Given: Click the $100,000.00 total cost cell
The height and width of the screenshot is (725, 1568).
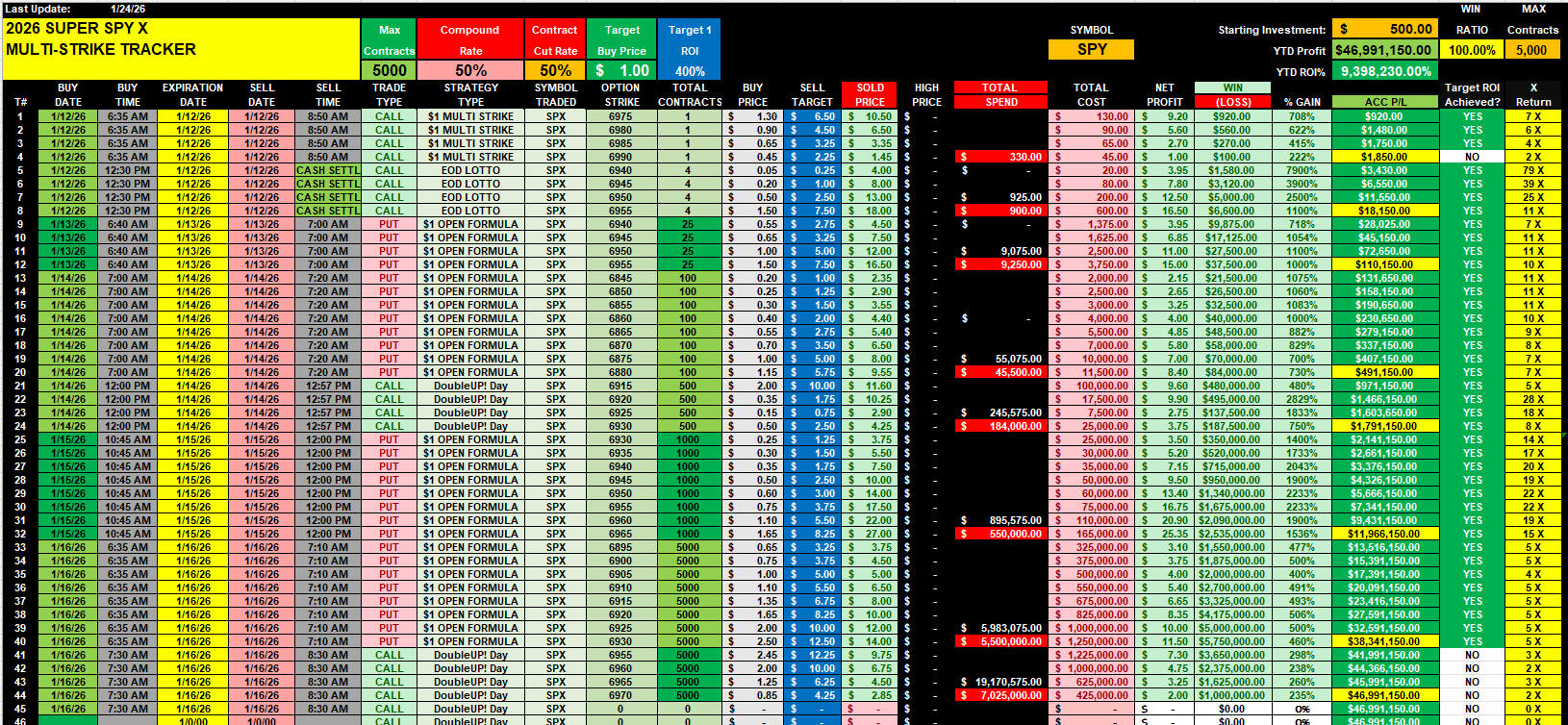Looking at the screenshot, I should point(1092,386).
